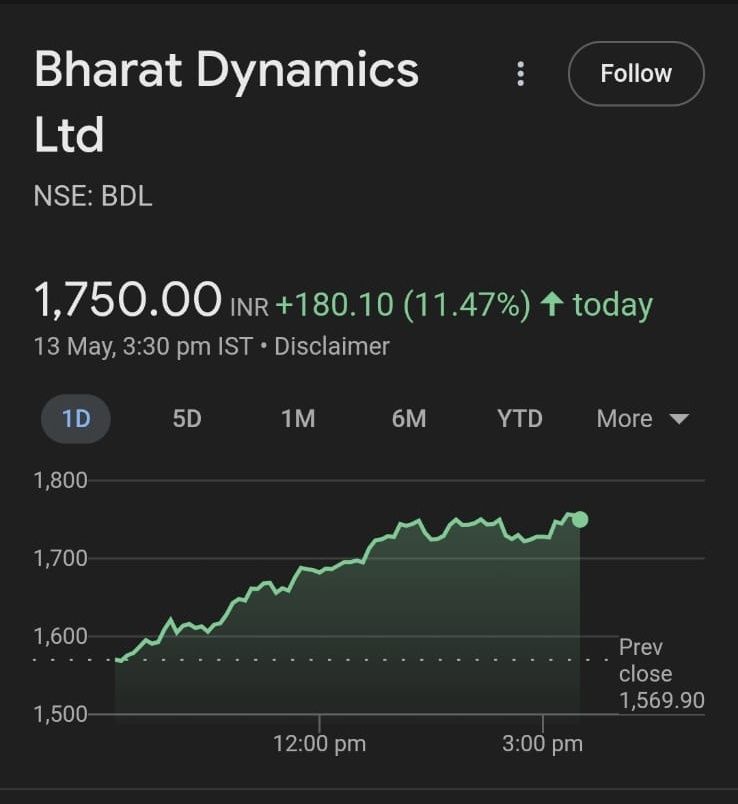Image resolution: width=738 pixels, height=804 pixels.
Task: Click the dropdown arrow beside More
Action: pyautogui.click(x=680, y=419)
